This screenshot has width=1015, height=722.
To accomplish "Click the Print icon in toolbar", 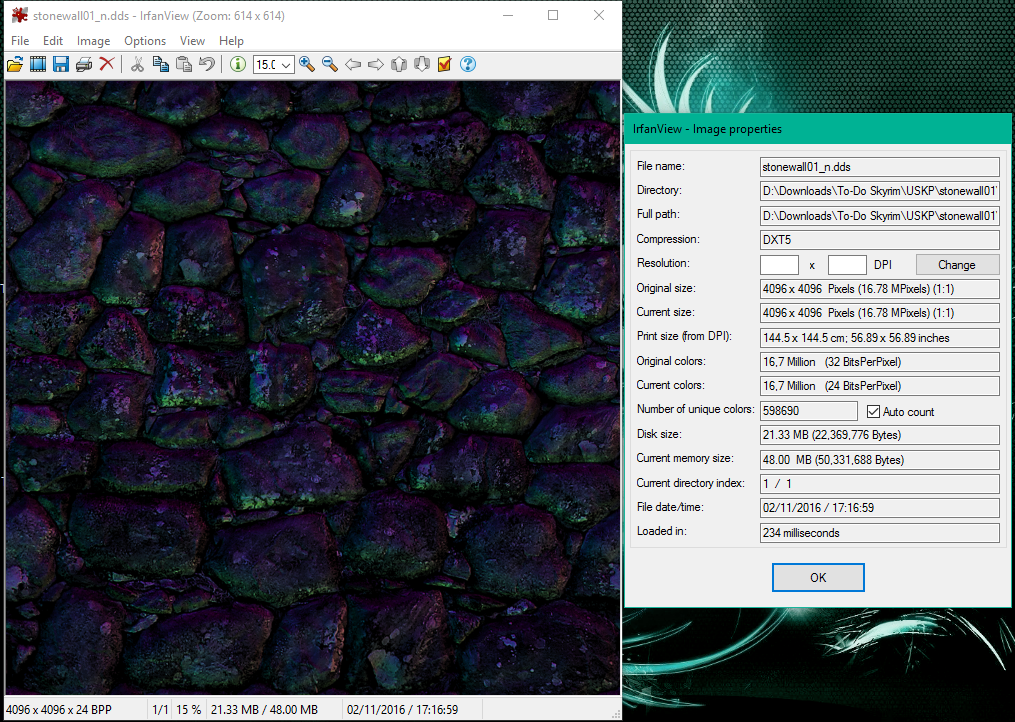I will [84, 65].
